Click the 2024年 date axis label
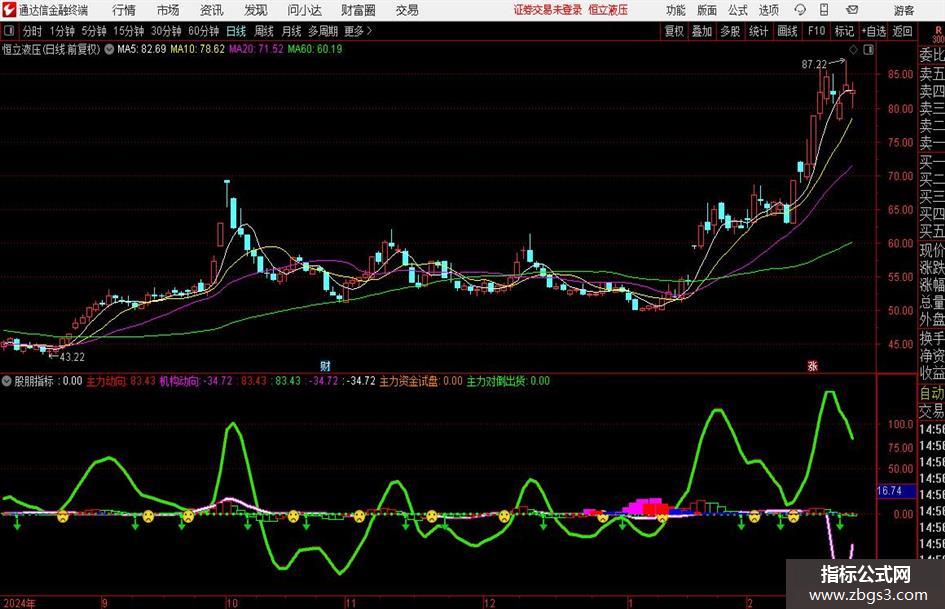Screen dimensions: 945x609 coord(19,603)
